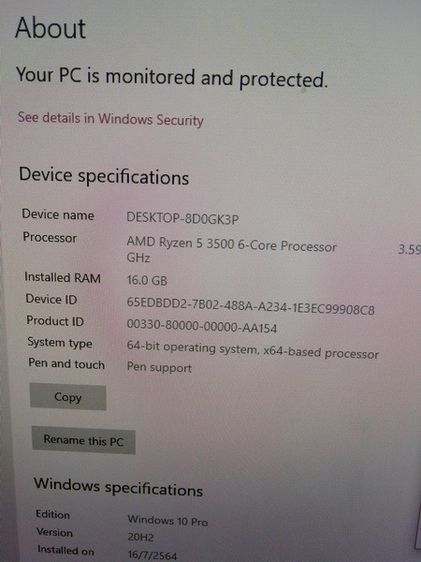Click Your PC is monitored and protected text
Viewport: 421px width, 562px height.
172,78
